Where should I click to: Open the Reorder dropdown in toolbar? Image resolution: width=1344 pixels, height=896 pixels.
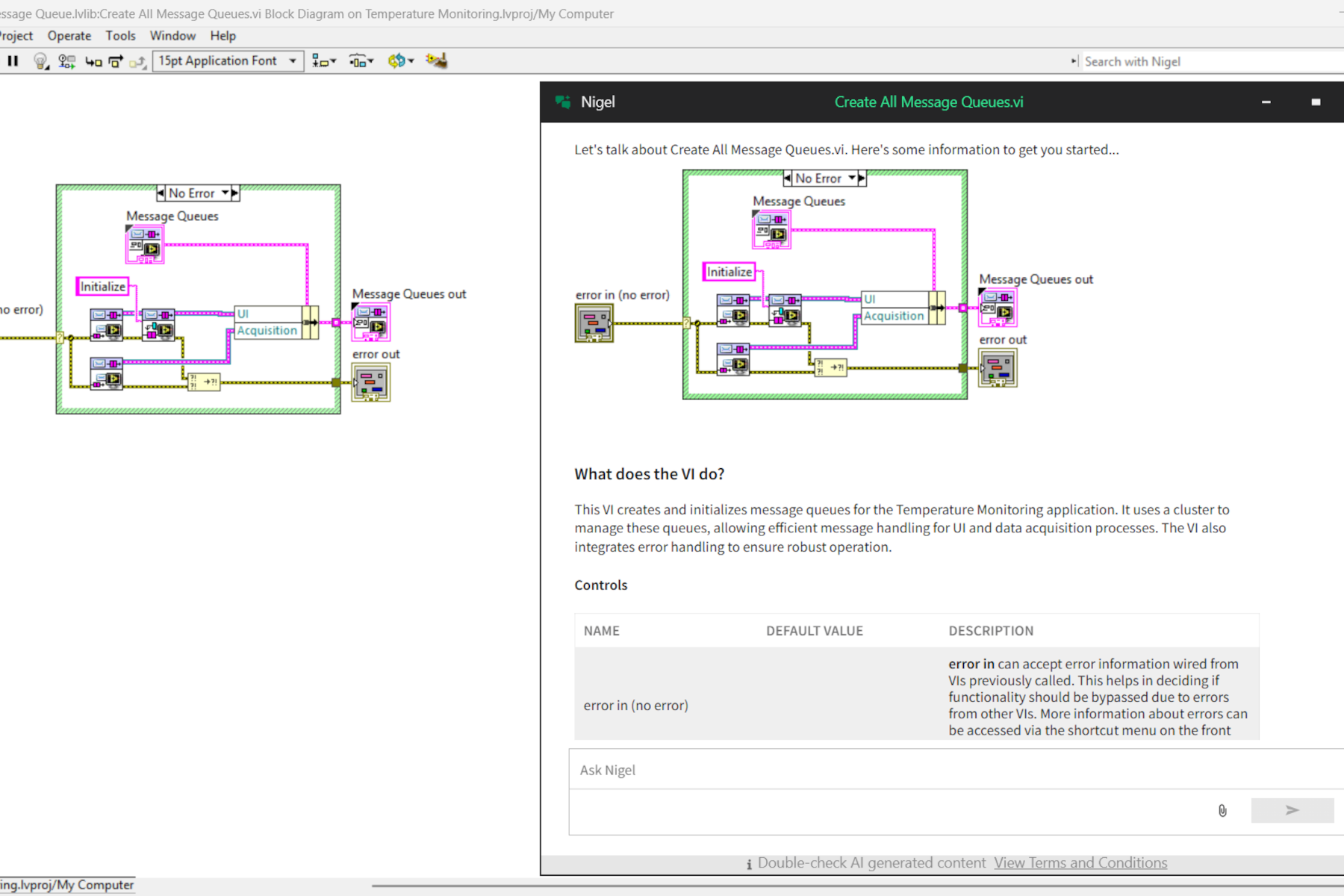click(x=400, y=61)
